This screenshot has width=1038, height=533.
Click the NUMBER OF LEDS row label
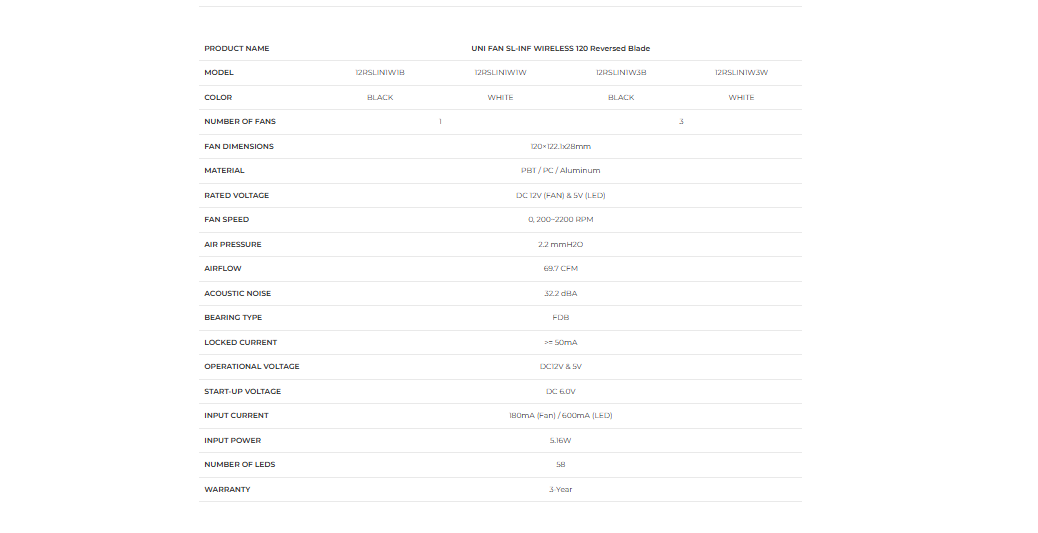click(x=240, y=465)
